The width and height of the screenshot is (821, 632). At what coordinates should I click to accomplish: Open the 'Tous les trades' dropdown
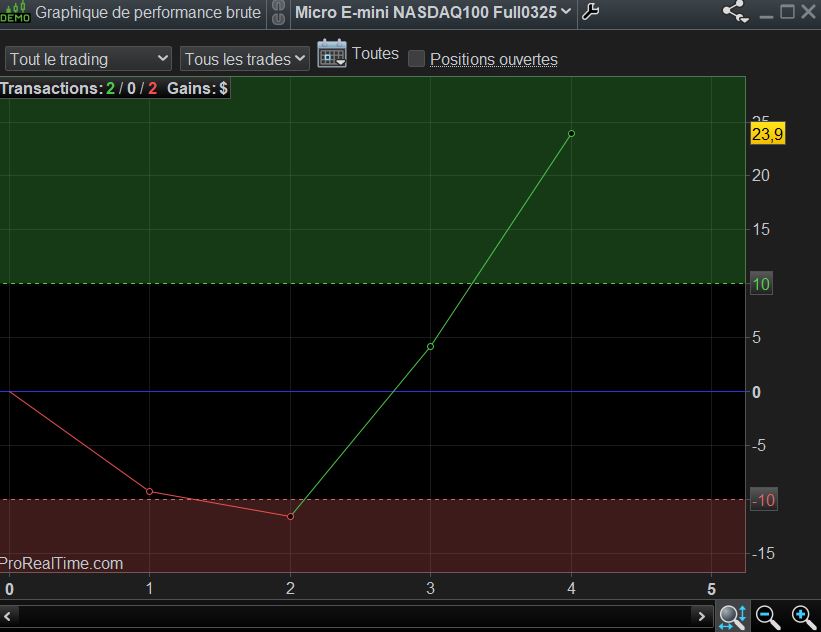(245, 59)
